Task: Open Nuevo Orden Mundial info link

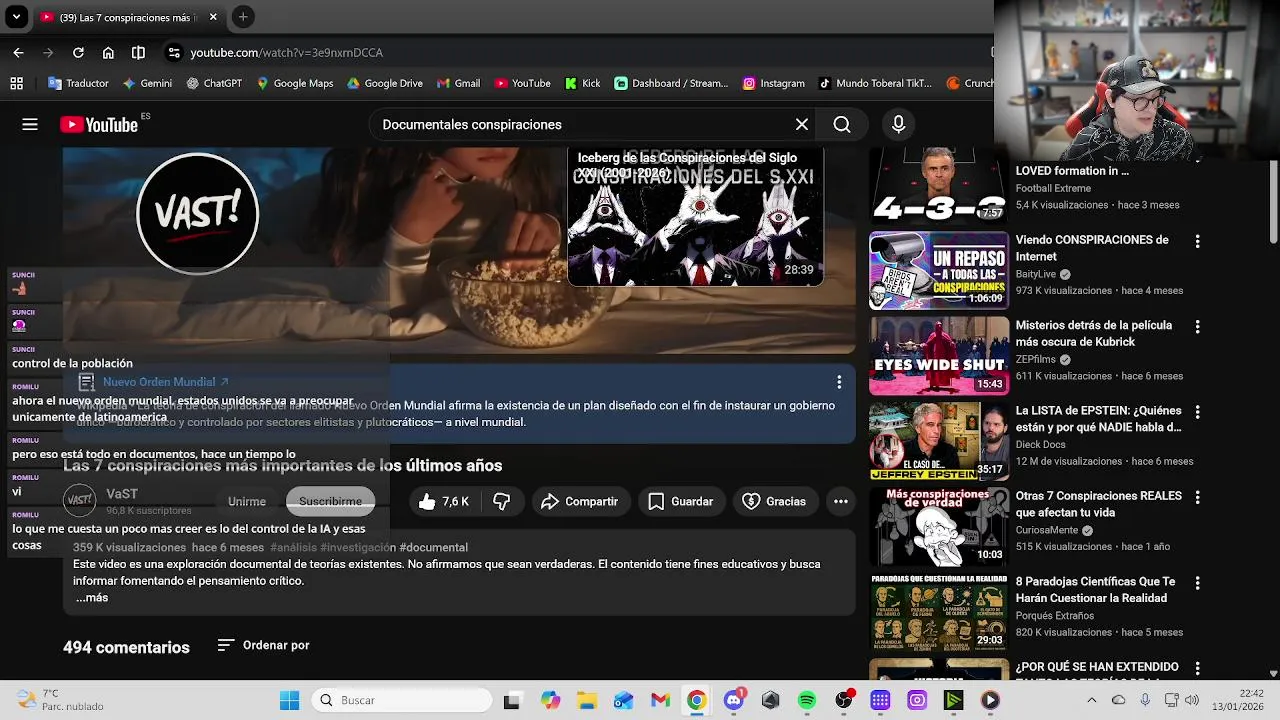Action: [x=166, y=382]
